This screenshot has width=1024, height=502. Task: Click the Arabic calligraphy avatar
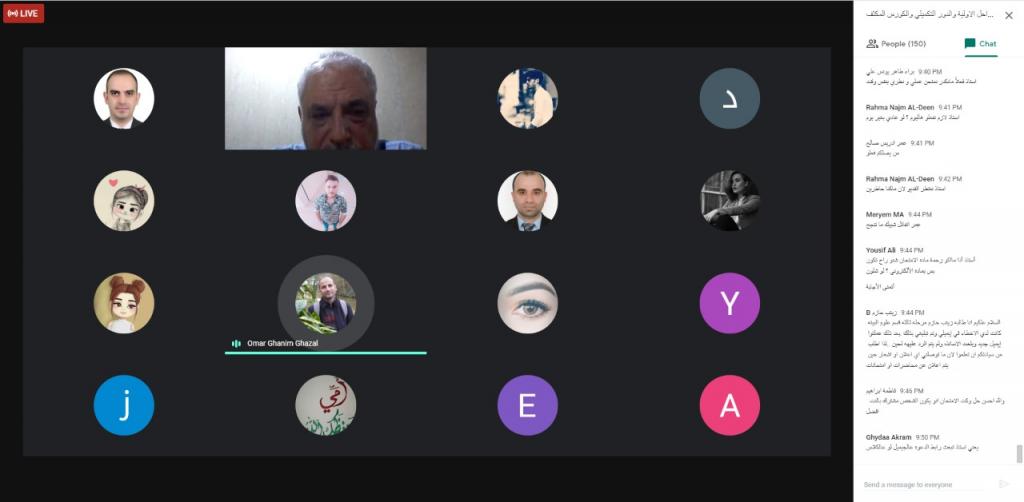click(326, 405)
